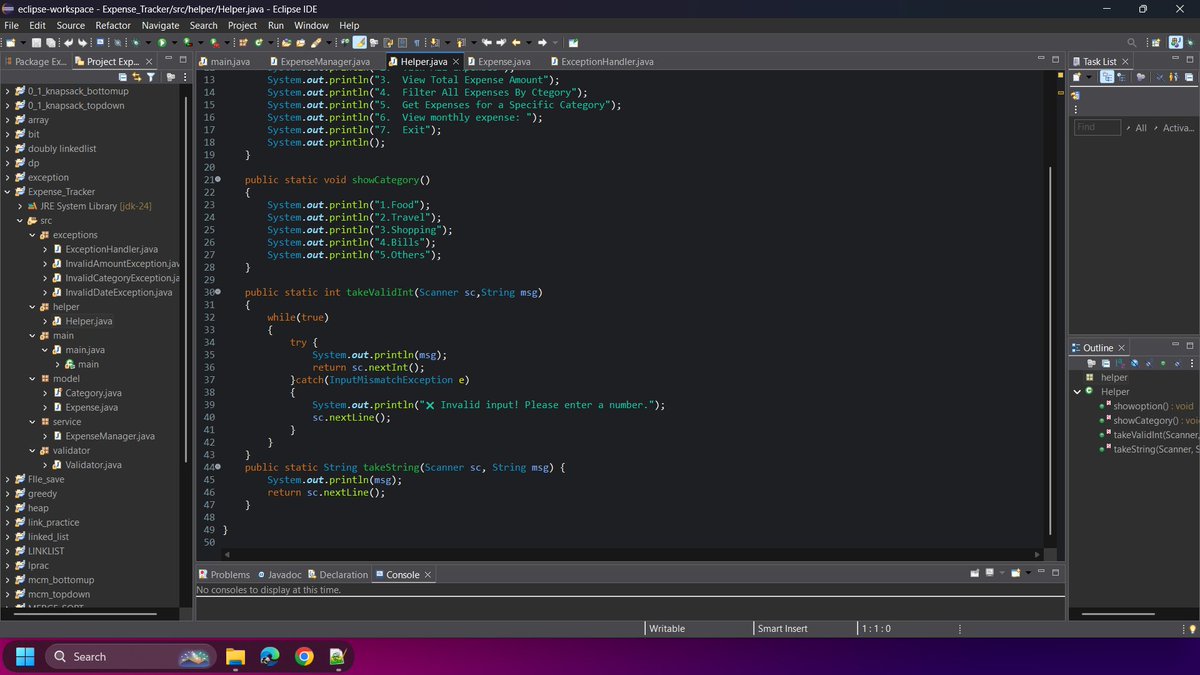1200x675 pixels.
Task: Toggle Sort in the Outline toolbar
Action: tap(1120, 363)
